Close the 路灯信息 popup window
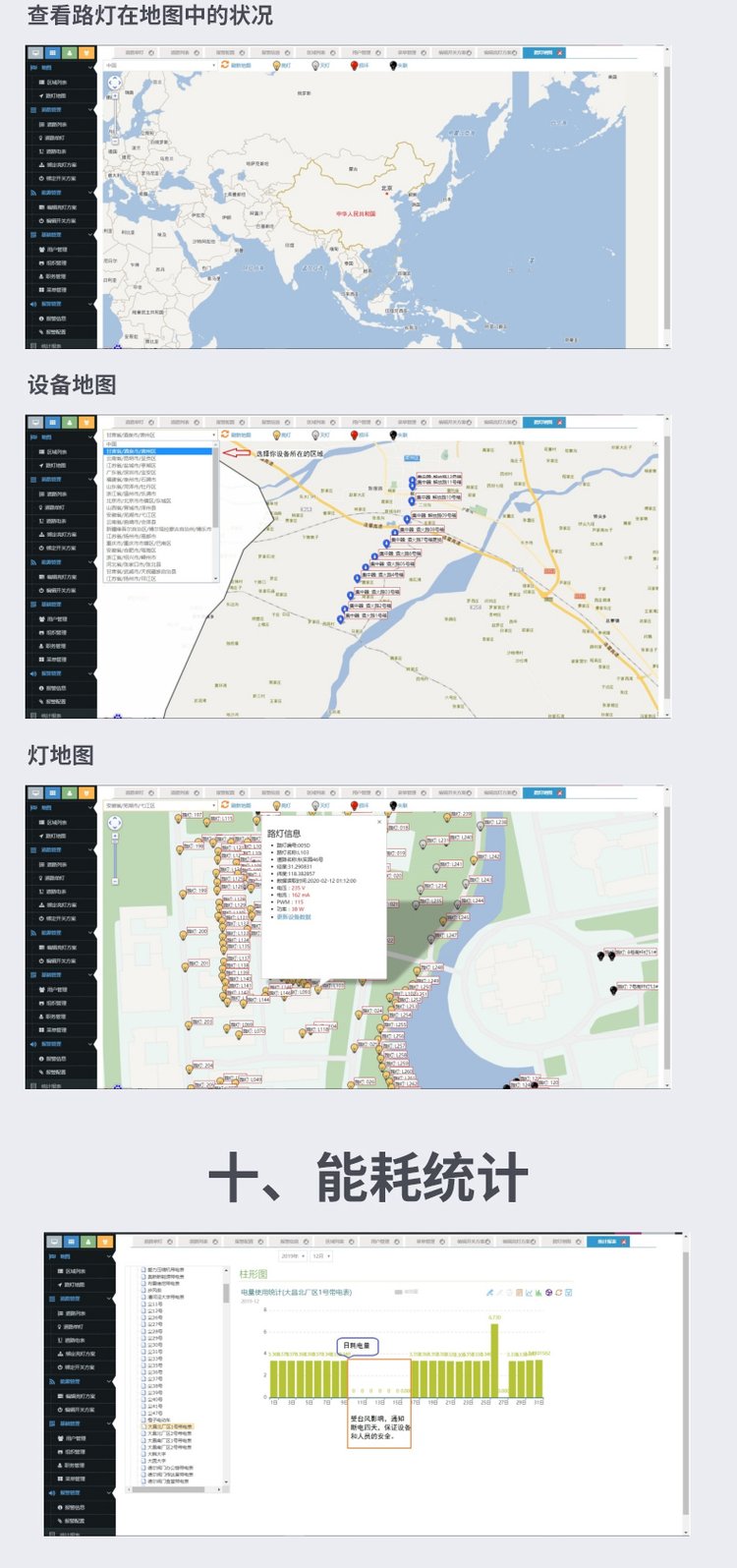 point(380,822)
